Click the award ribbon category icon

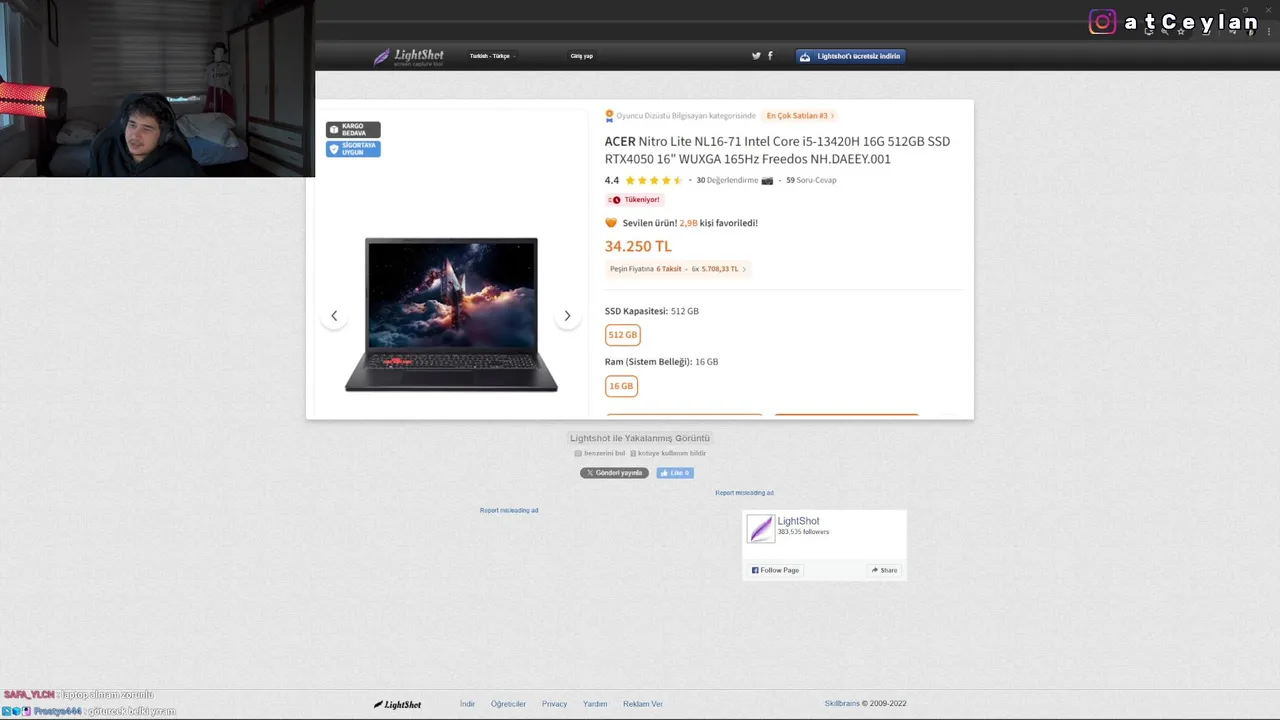tap(609, 116)
